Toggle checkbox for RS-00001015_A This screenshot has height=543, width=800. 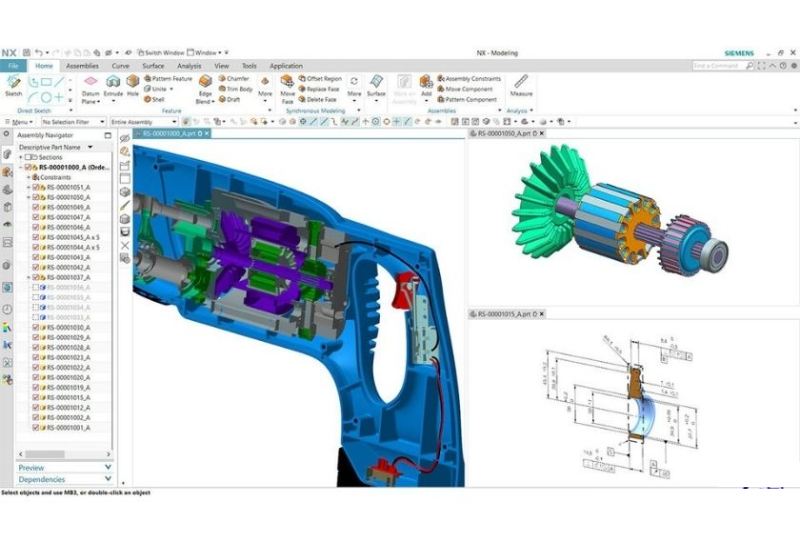pos(36,398)
